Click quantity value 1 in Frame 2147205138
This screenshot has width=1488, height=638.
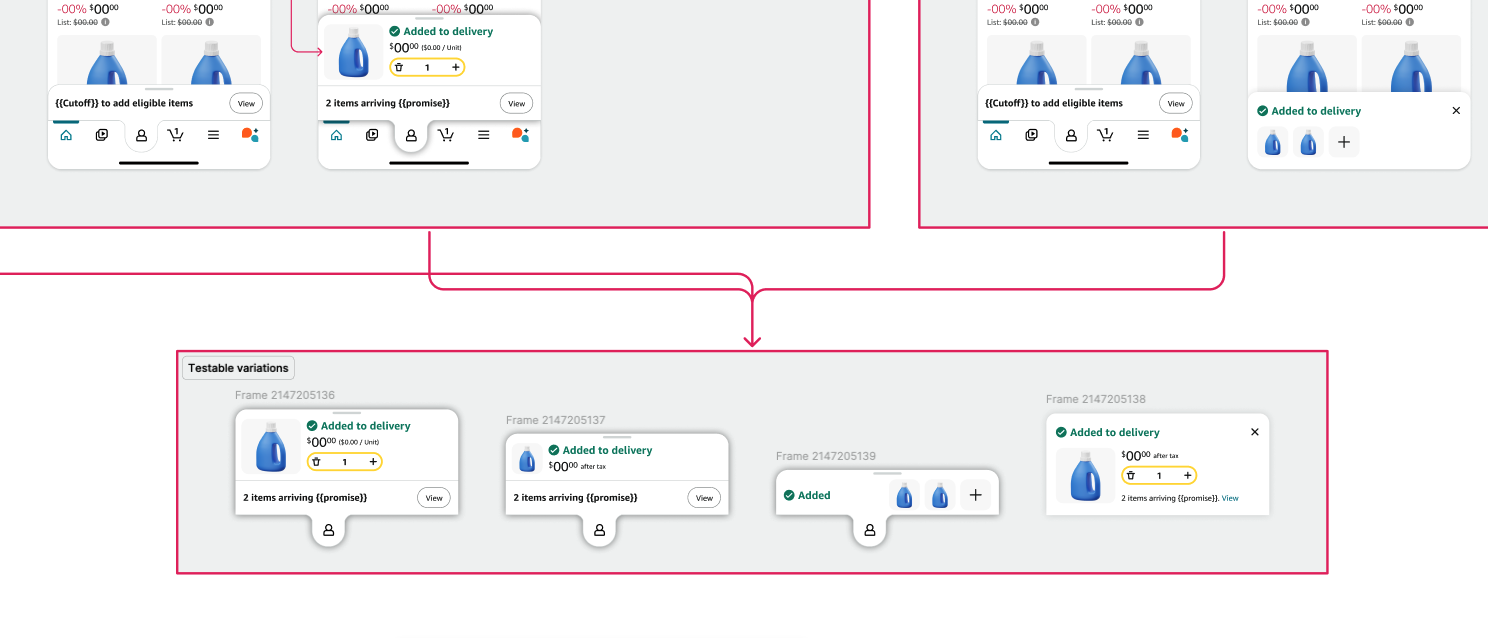pyautogui.click(x=1160, y=476)
